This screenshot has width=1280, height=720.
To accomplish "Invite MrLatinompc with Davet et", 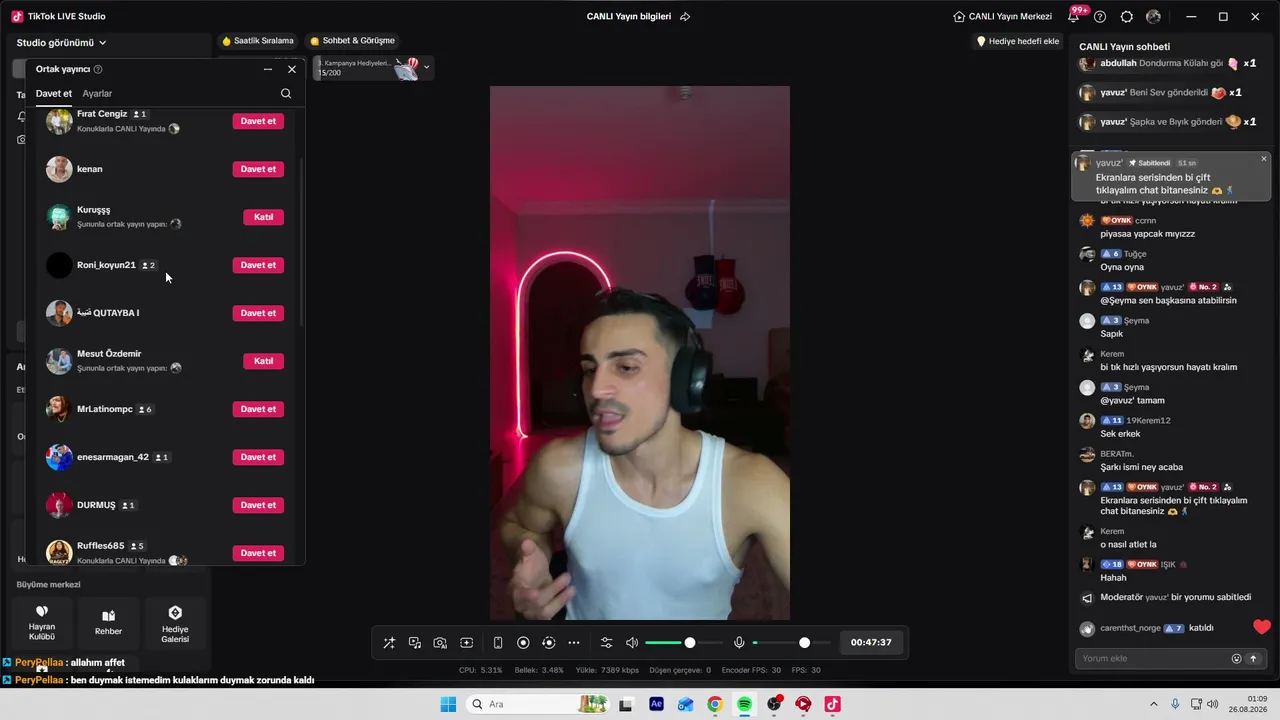I will [258, 409].
